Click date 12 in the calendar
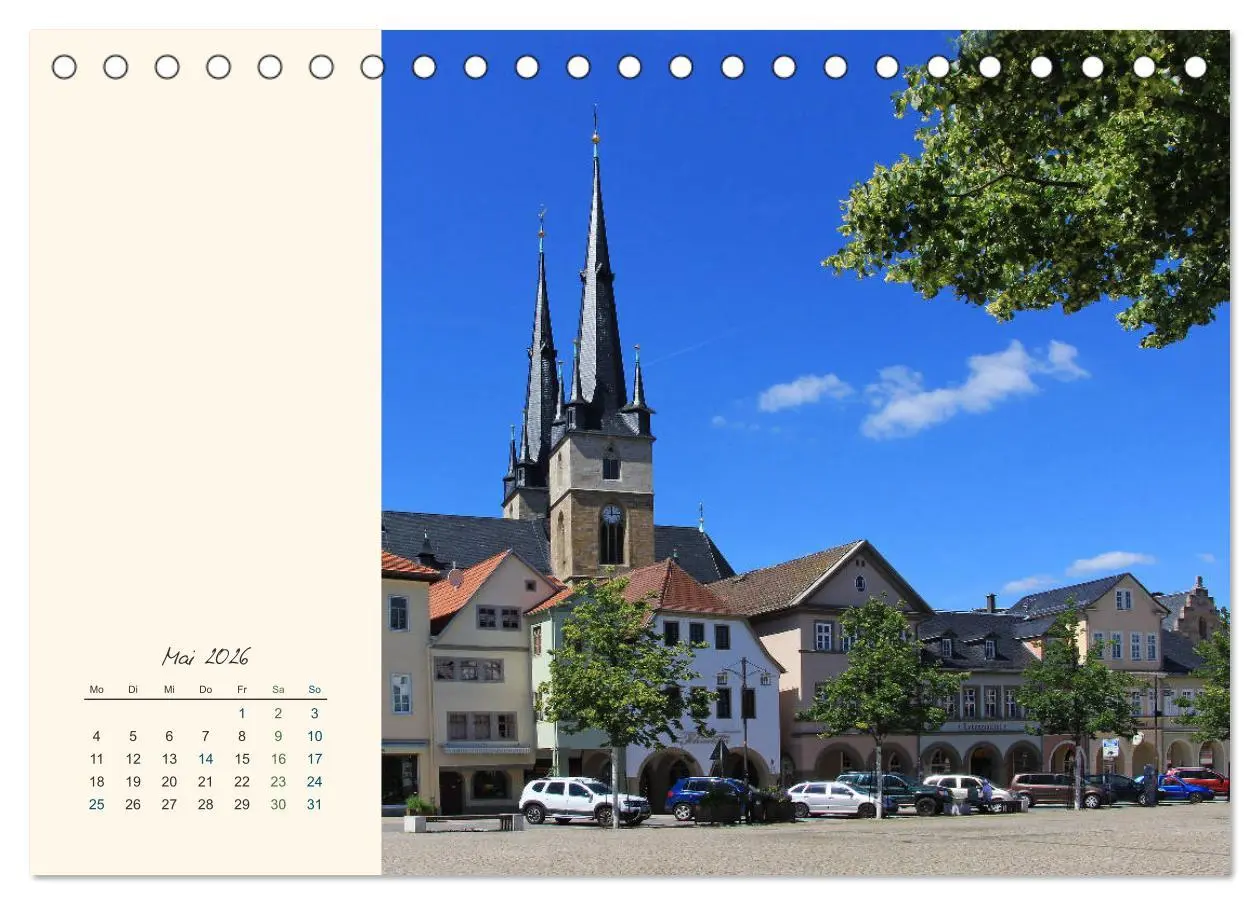This screenshot has width=1260, height=905. point(133,759)
